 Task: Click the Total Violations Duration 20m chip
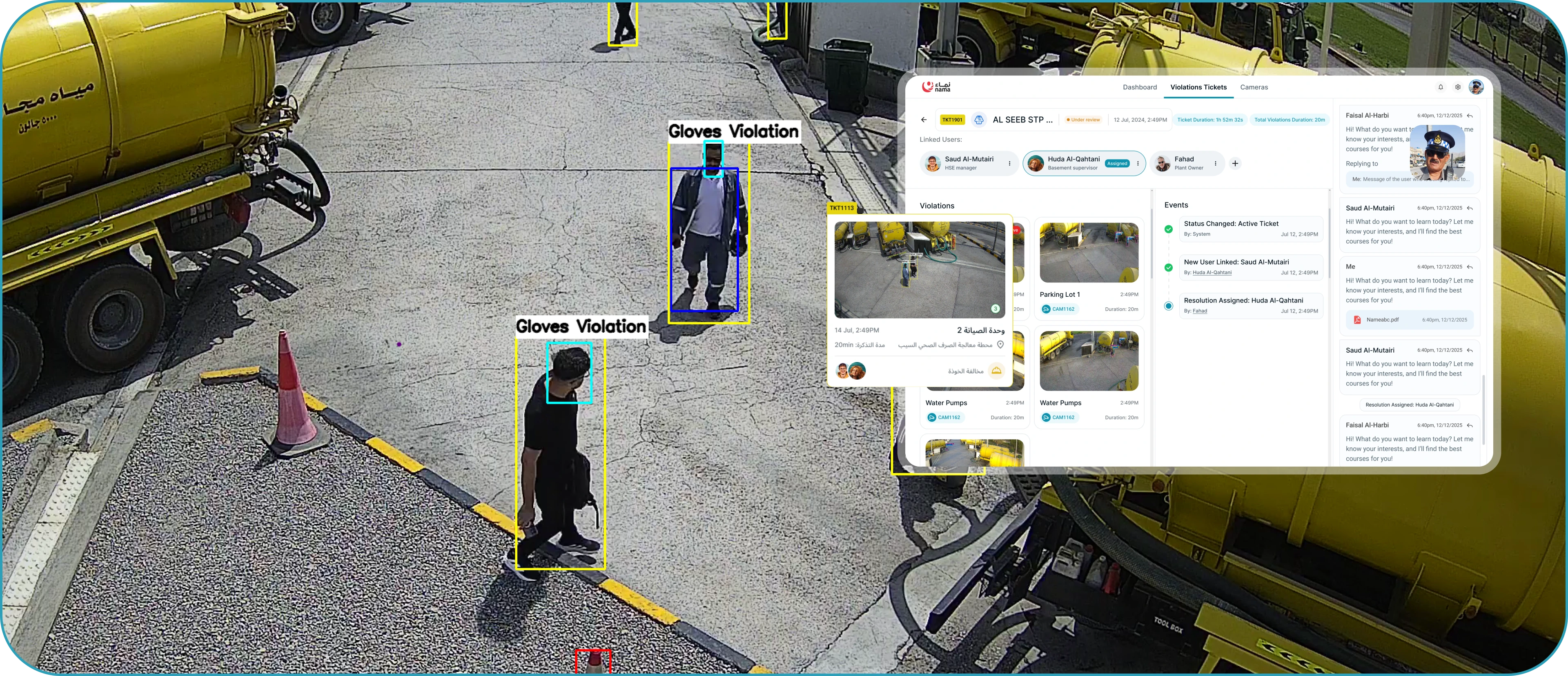(x=1289, y=120)
